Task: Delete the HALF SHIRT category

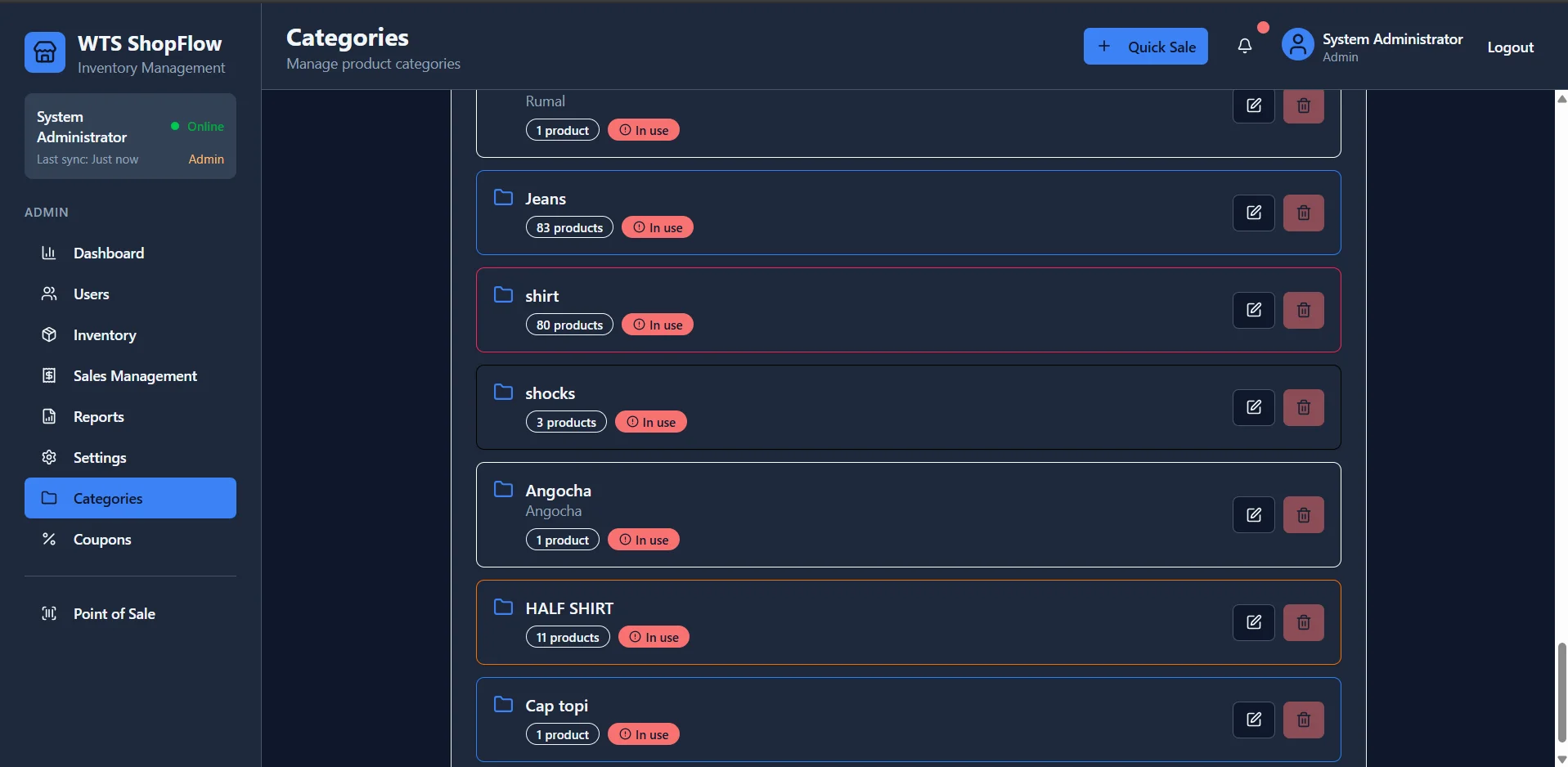Action: click(1303, 622)
